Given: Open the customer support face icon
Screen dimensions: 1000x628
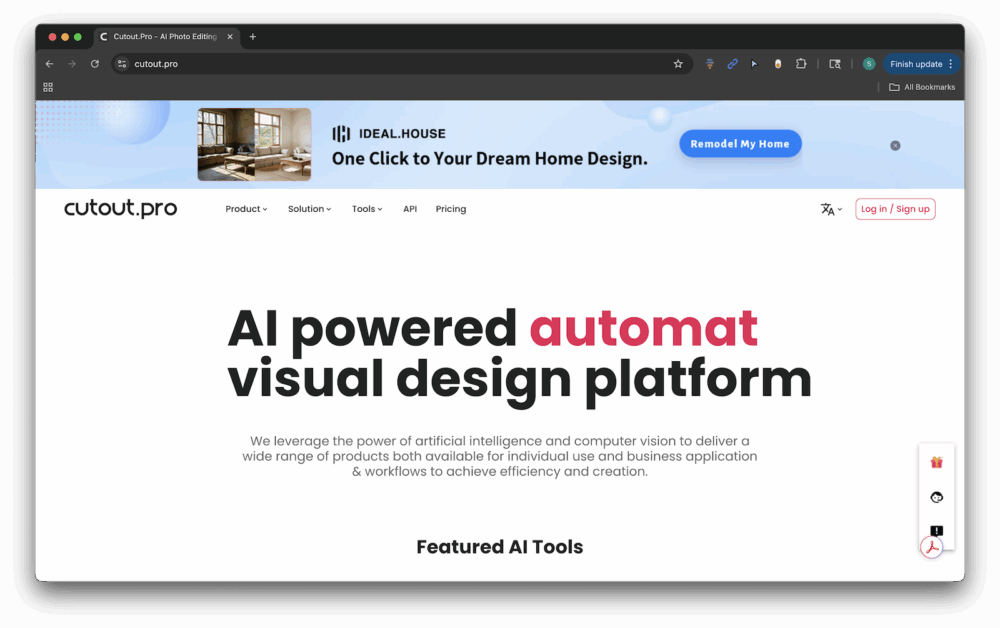Looking at the screenshot, I should tap(936, 497).
